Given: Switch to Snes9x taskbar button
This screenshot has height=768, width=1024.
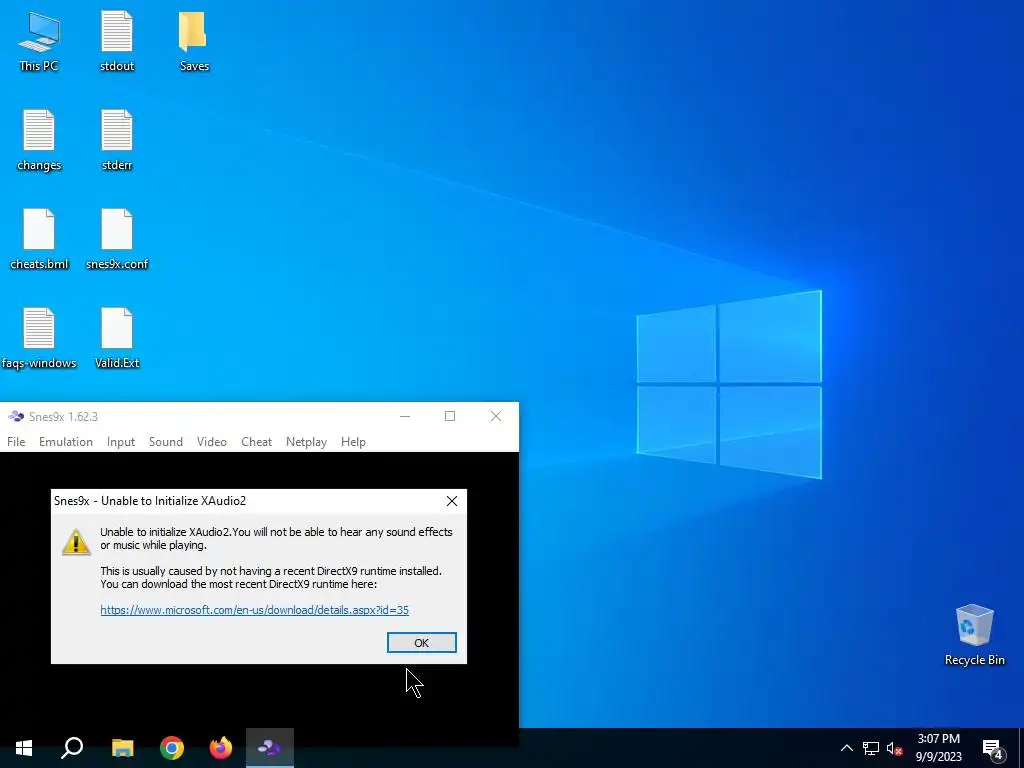Looking at the screenshot, I should pos(270,748).
